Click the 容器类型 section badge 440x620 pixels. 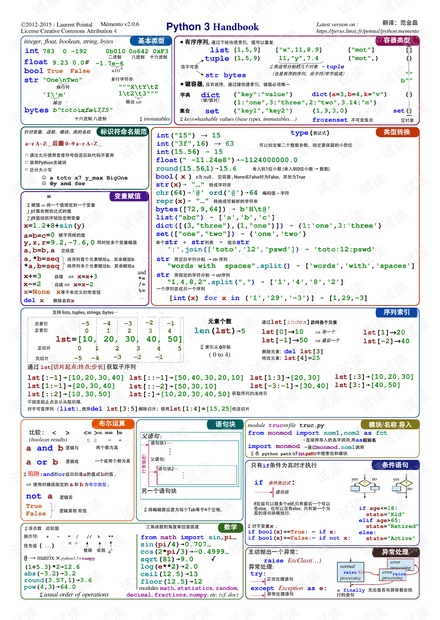(397, 40)
